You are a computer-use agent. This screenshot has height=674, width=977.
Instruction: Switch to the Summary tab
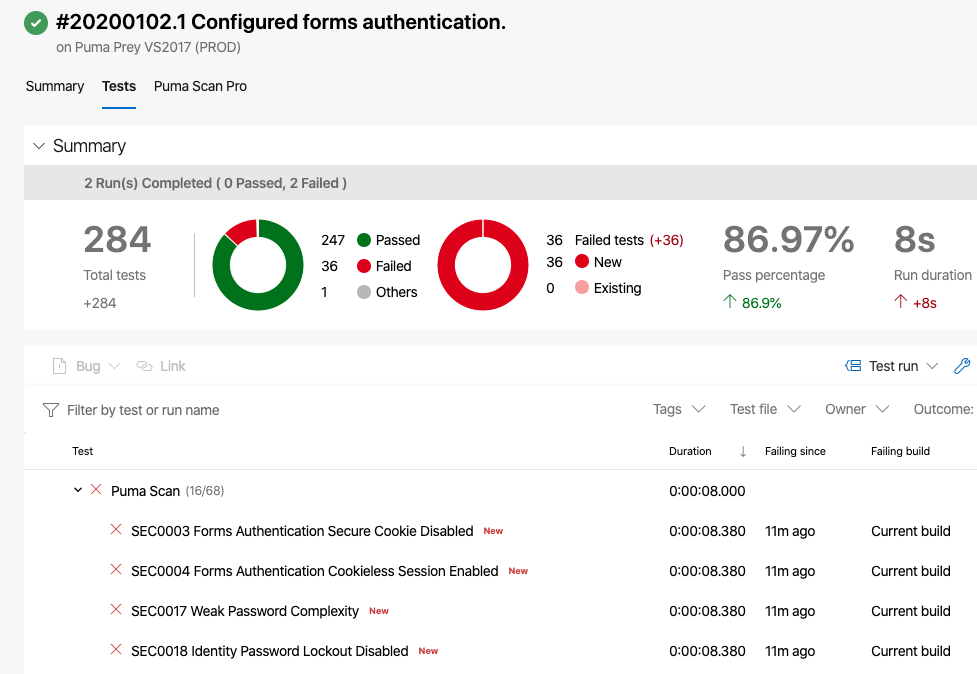(x=55, y=86)
